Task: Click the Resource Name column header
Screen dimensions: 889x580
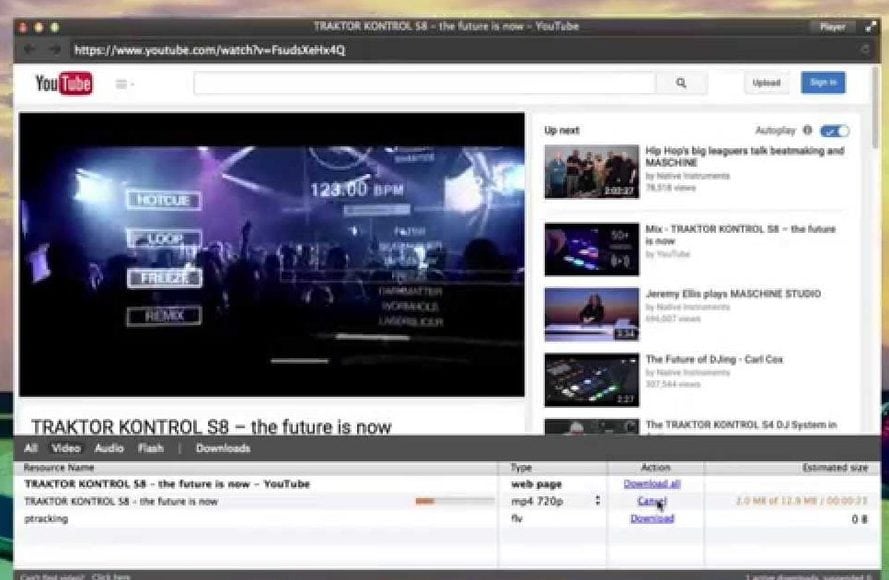Action: (x=255, y=468)
